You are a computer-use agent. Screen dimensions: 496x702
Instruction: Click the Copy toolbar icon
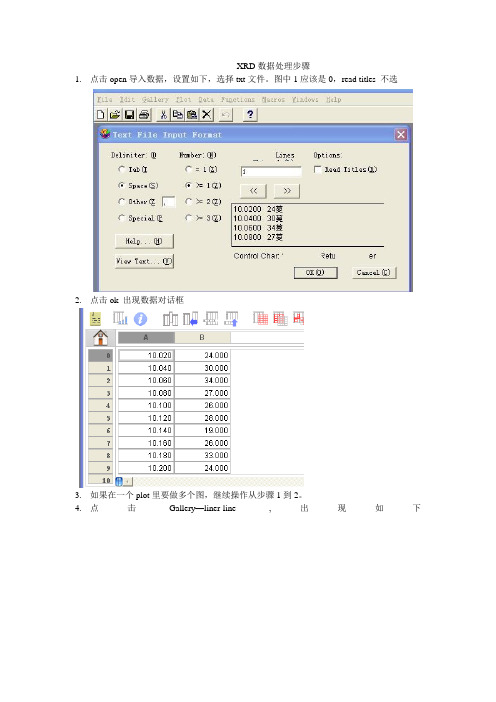178,115
